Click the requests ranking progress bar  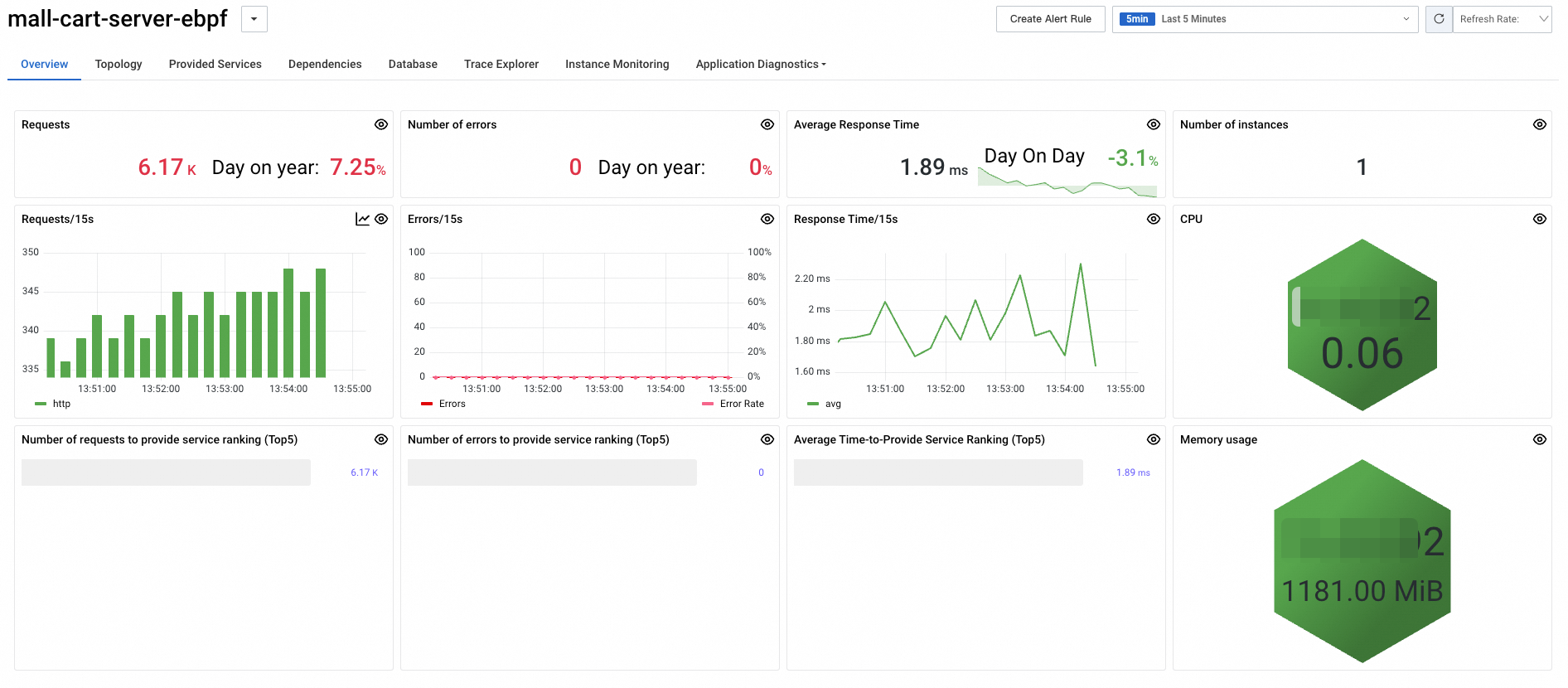(x=166, y=472)
